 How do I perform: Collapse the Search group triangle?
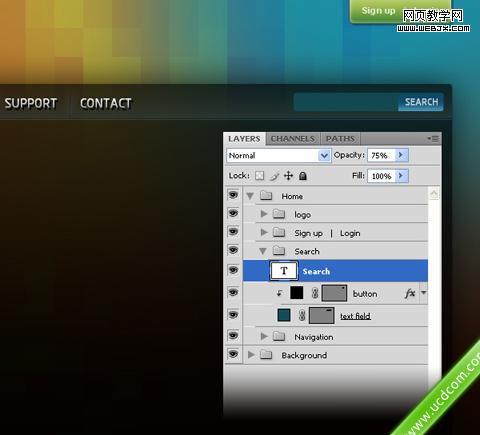[x=263, y=251]
